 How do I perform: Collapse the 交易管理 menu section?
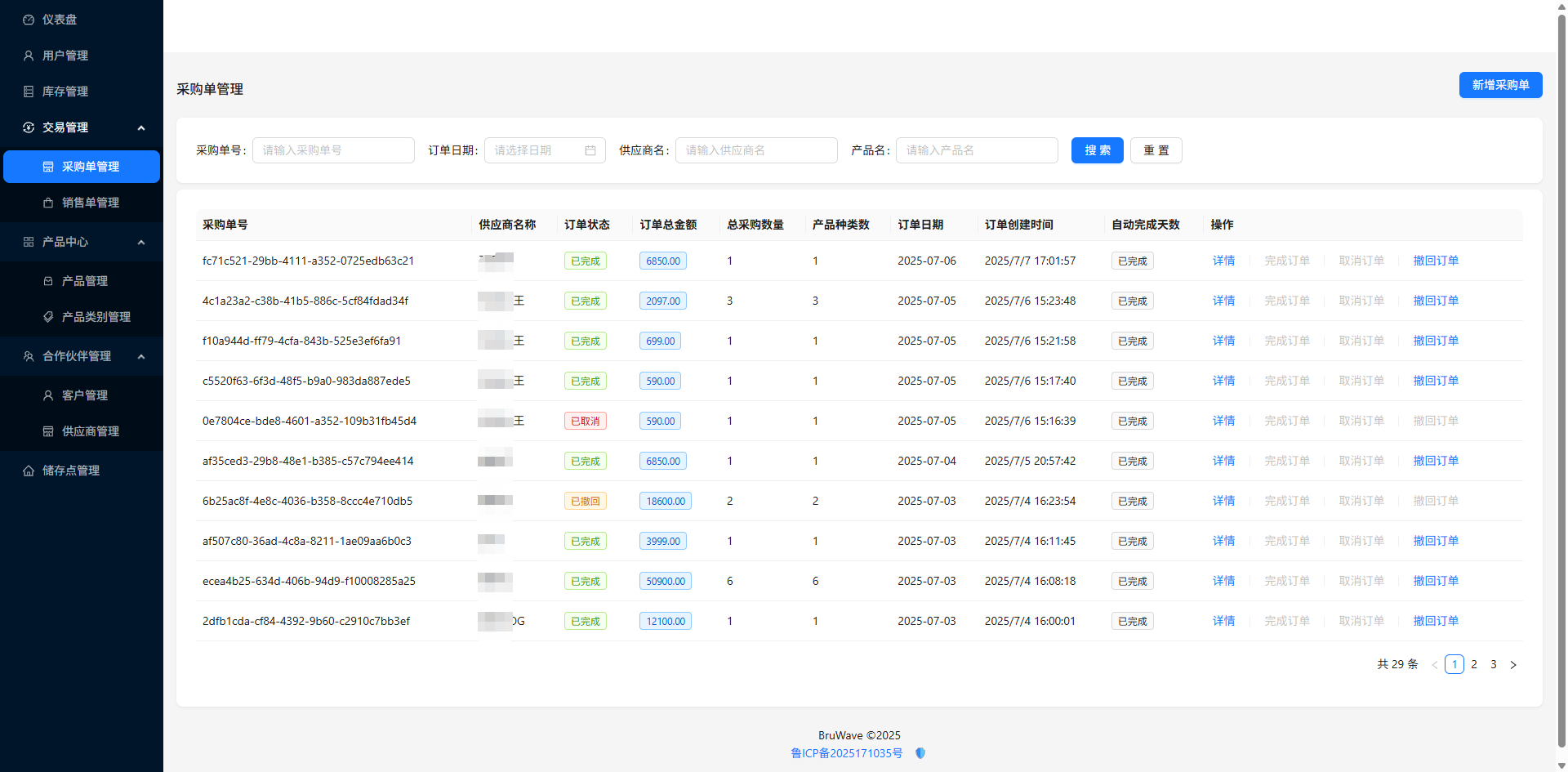point(141,127)
